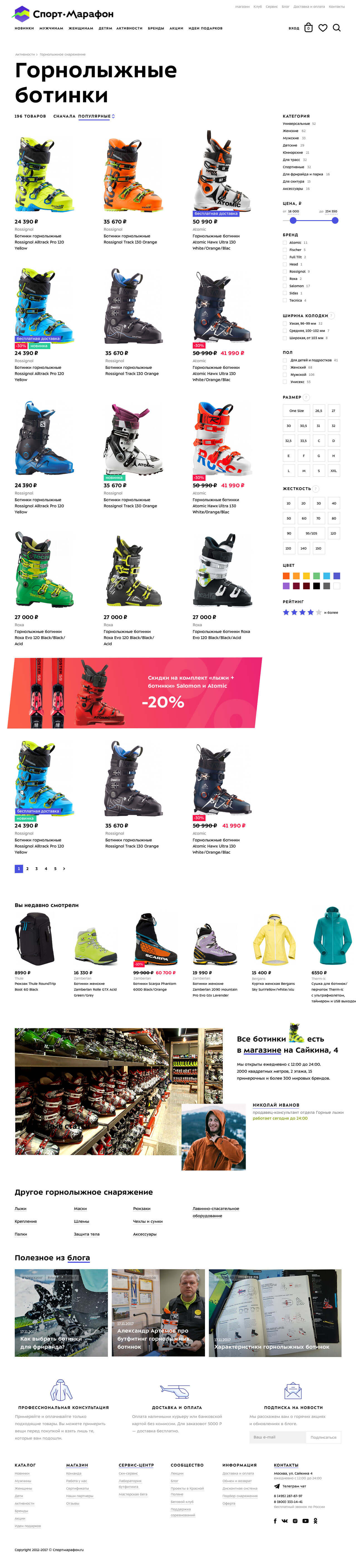Click the newsletter e-mail input field

point(277,1437)
